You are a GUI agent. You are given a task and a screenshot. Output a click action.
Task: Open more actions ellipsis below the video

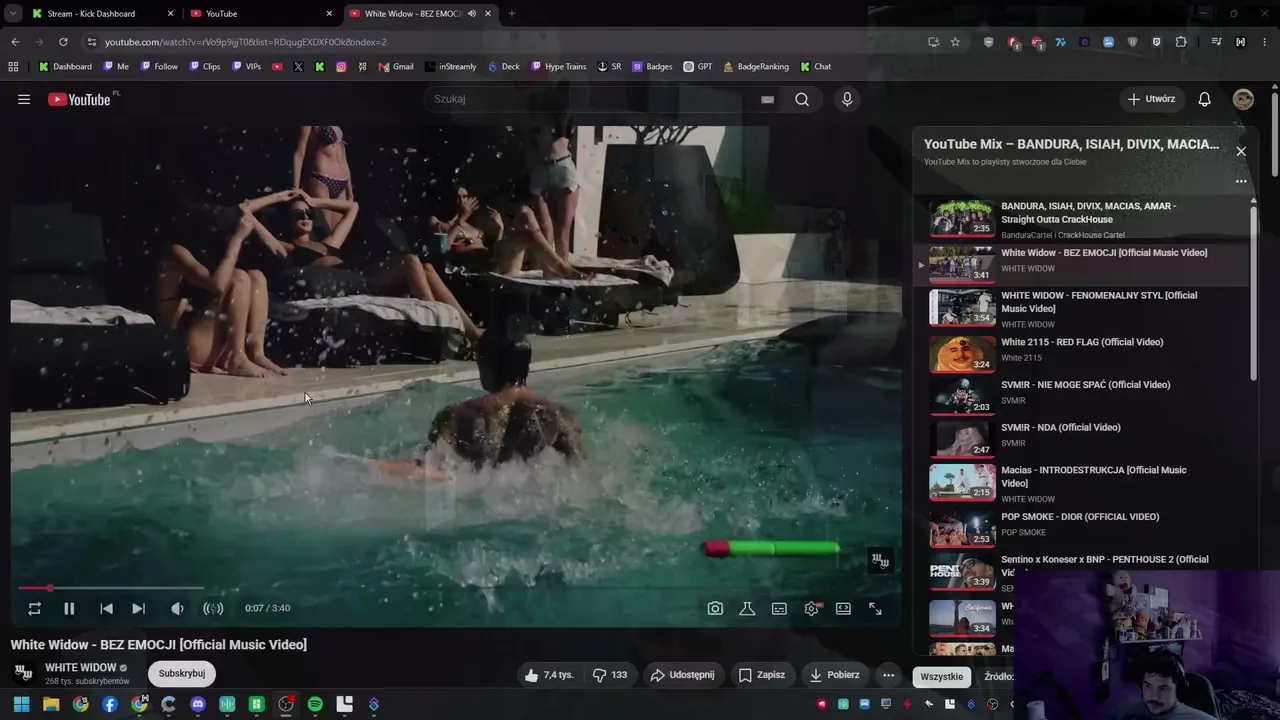(888, 675)
